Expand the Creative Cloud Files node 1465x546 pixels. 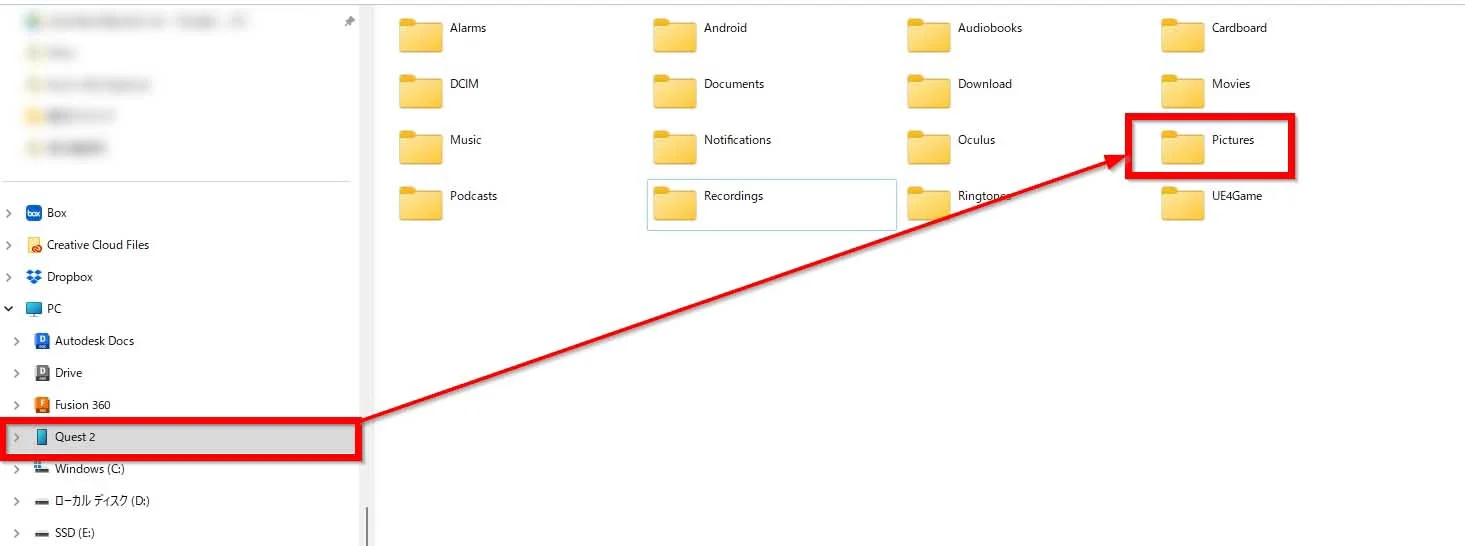[x=9, y=245]
